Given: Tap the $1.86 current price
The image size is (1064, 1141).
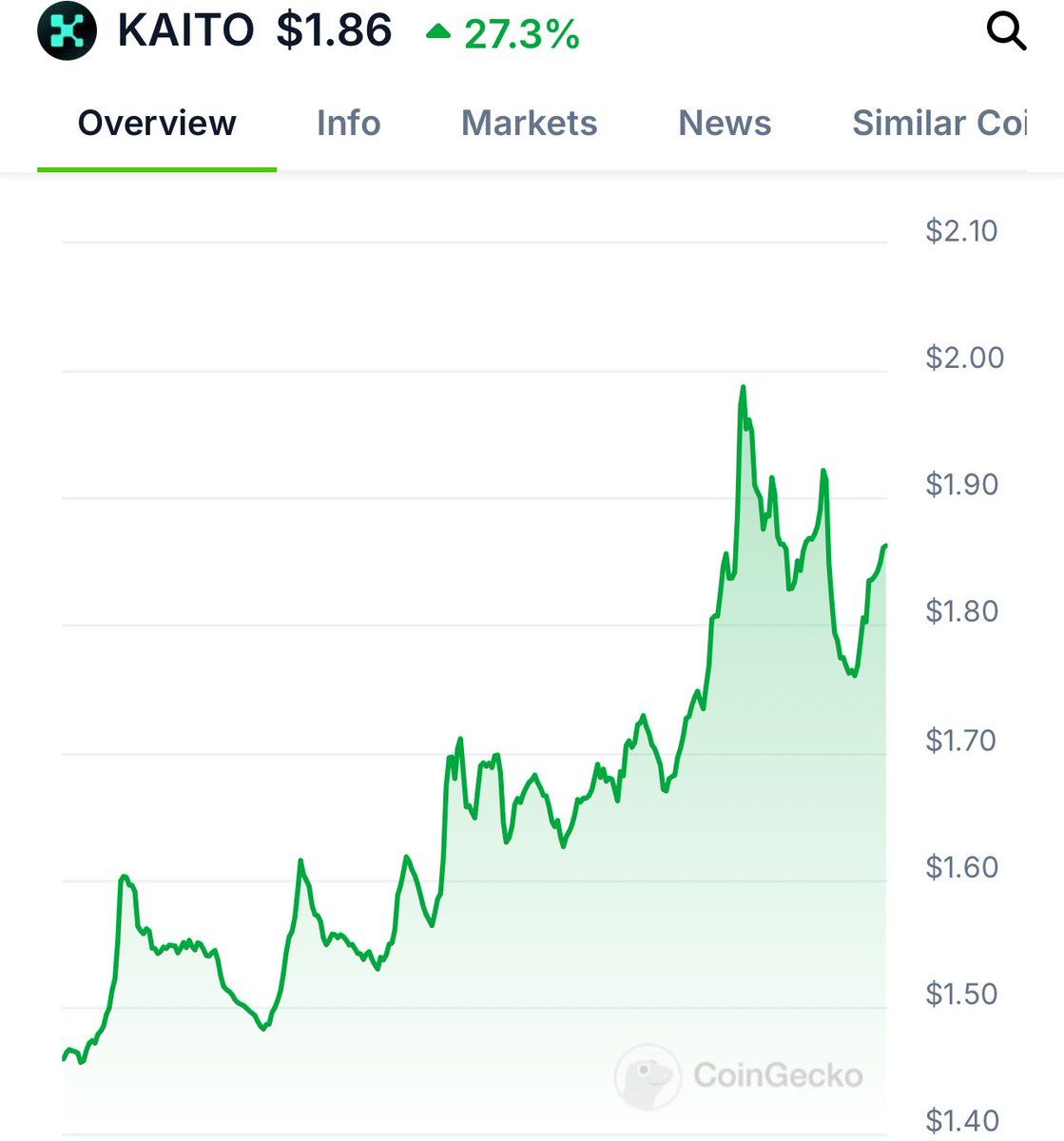Looking at the screenshot, I should [x=334, y=31].
